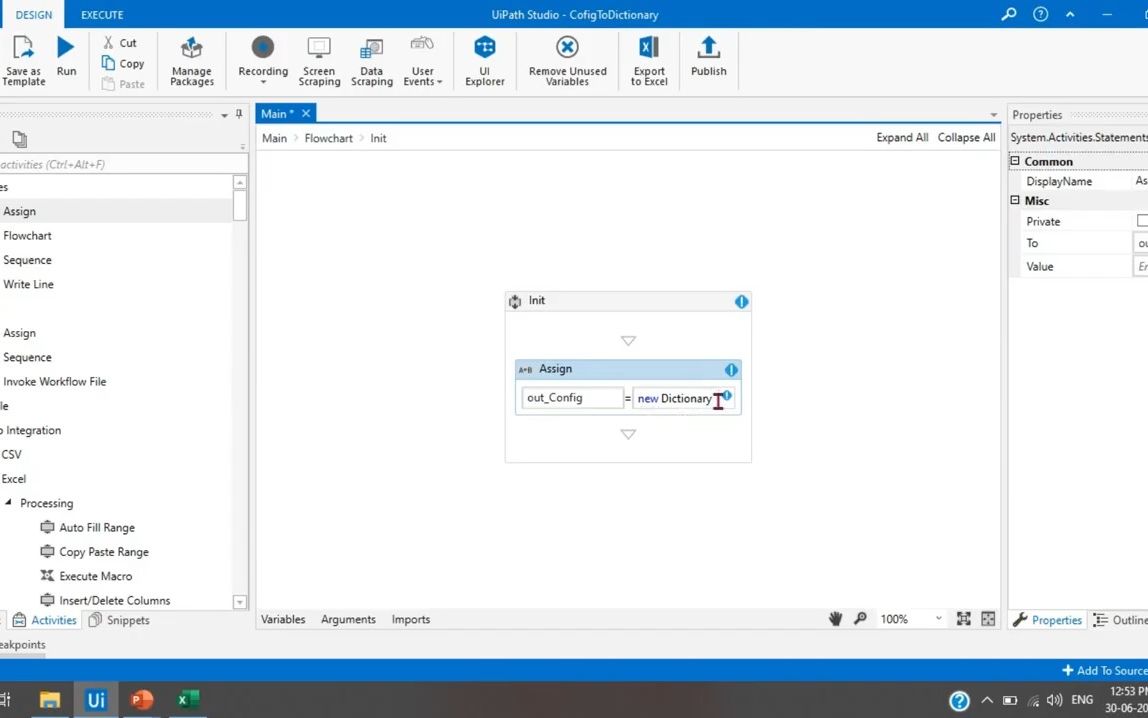Screen dimensions: 1148x718
Task: Cut the selected activity
Action: 120,43
